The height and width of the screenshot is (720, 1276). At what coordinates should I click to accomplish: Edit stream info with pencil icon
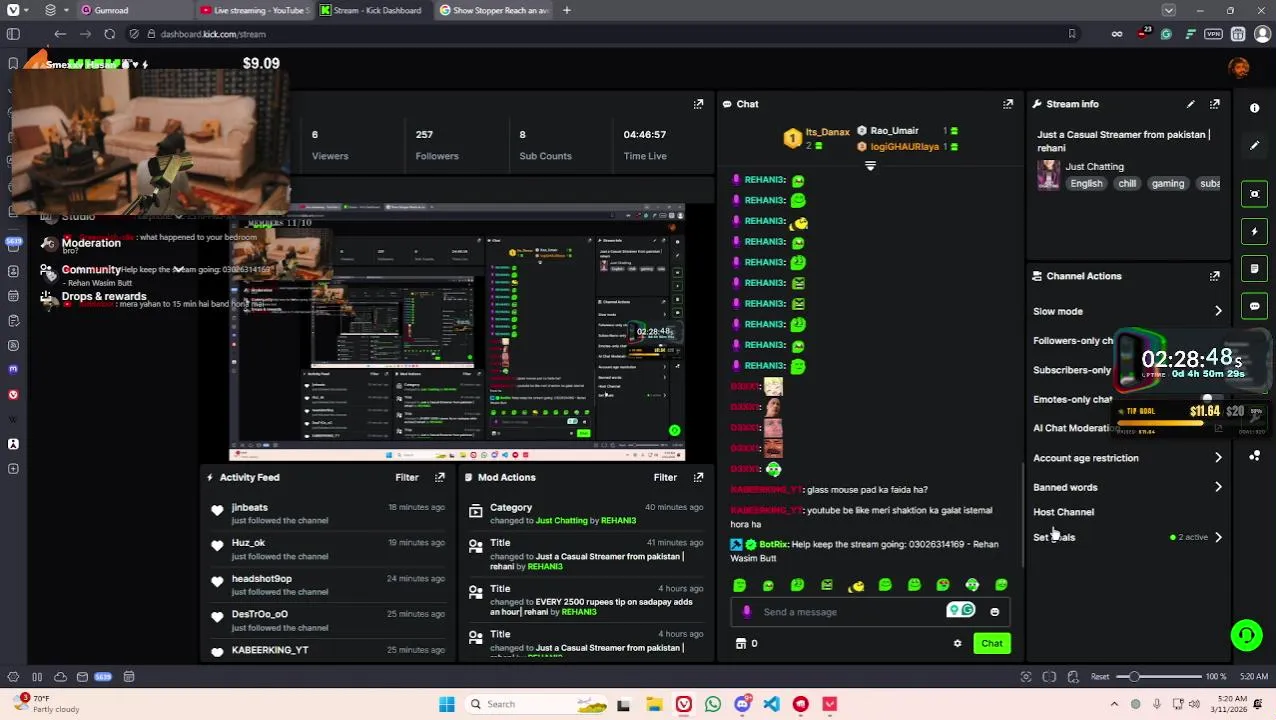pyautogui.click(x=1190, y=104)
